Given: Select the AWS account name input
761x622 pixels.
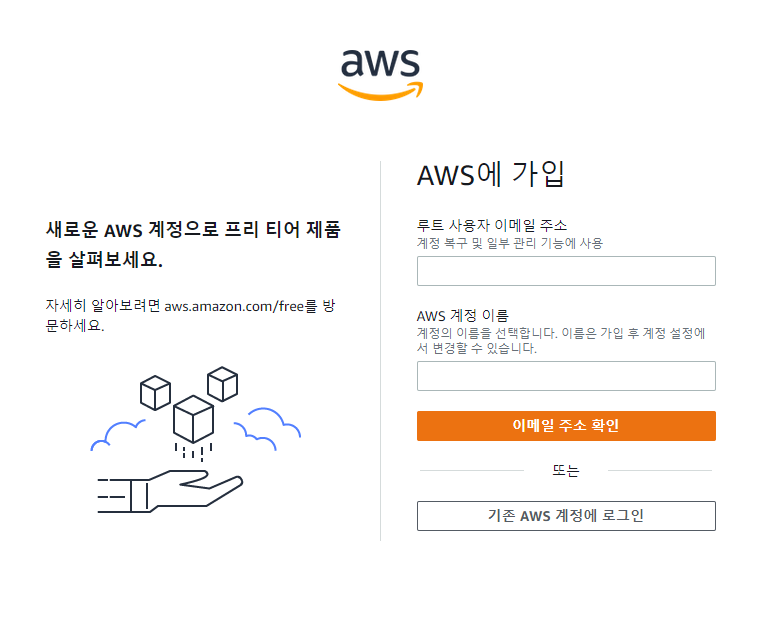Looking at the screenshot, I should [x=566, y=376].
